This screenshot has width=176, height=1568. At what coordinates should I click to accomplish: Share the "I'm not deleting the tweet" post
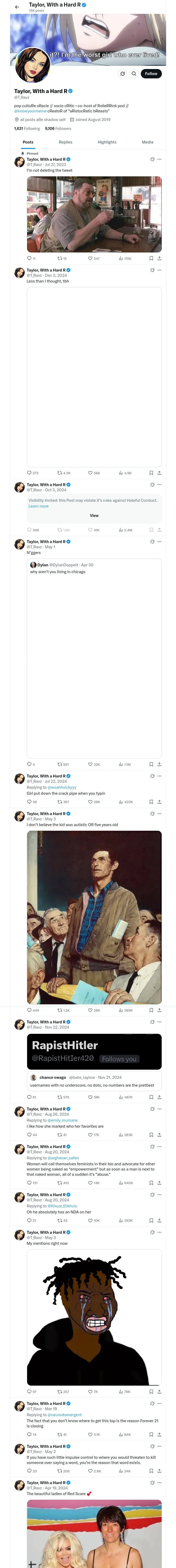pos(159,258)
